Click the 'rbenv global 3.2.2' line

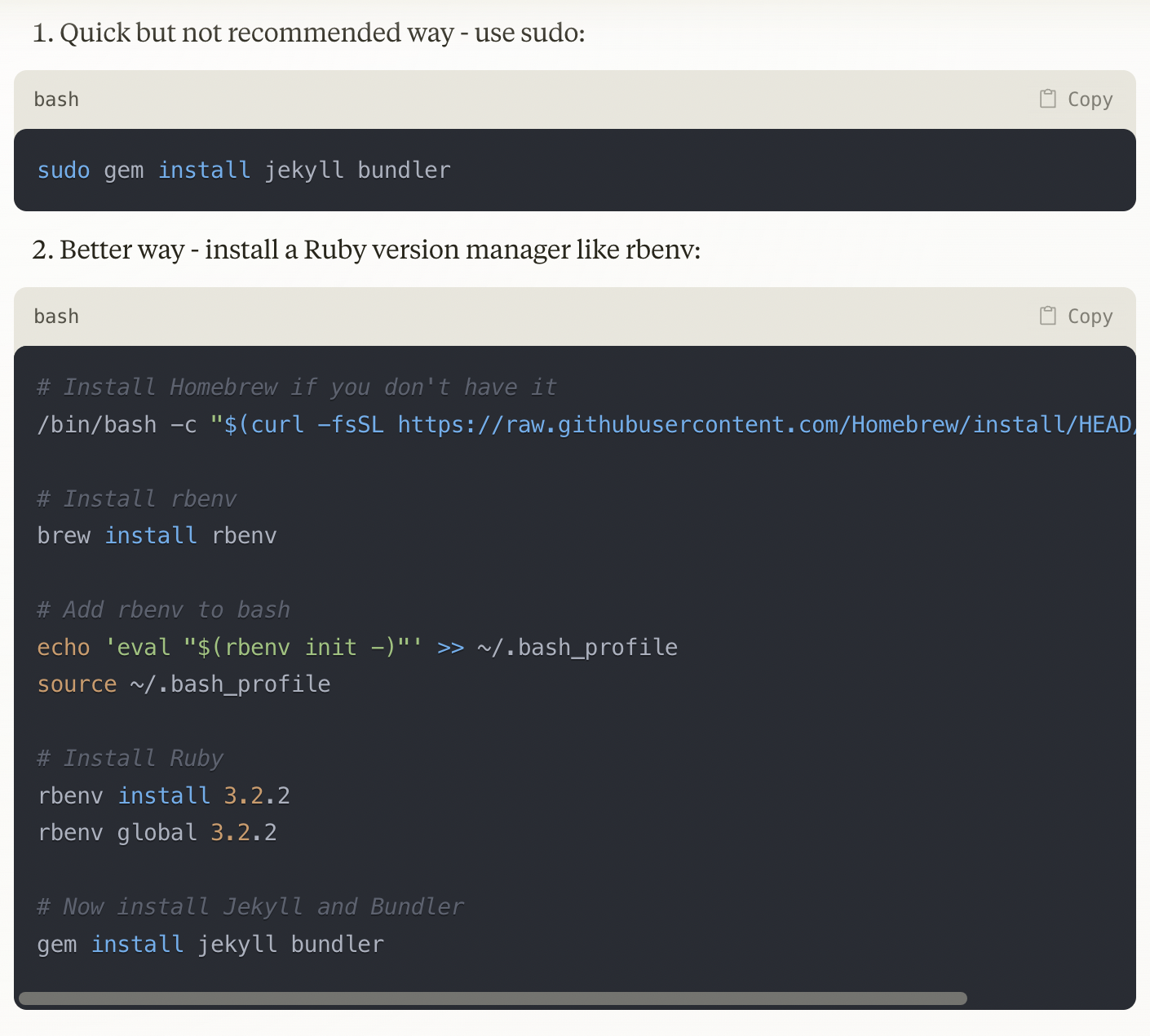157,832
